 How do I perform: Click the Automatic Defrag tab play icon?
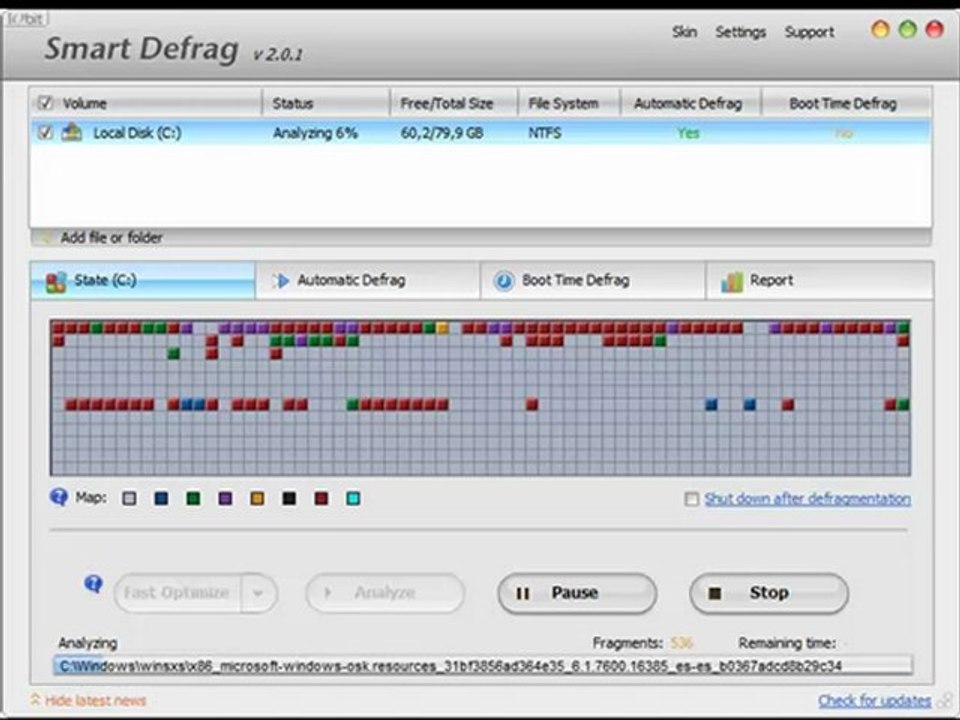281,281
